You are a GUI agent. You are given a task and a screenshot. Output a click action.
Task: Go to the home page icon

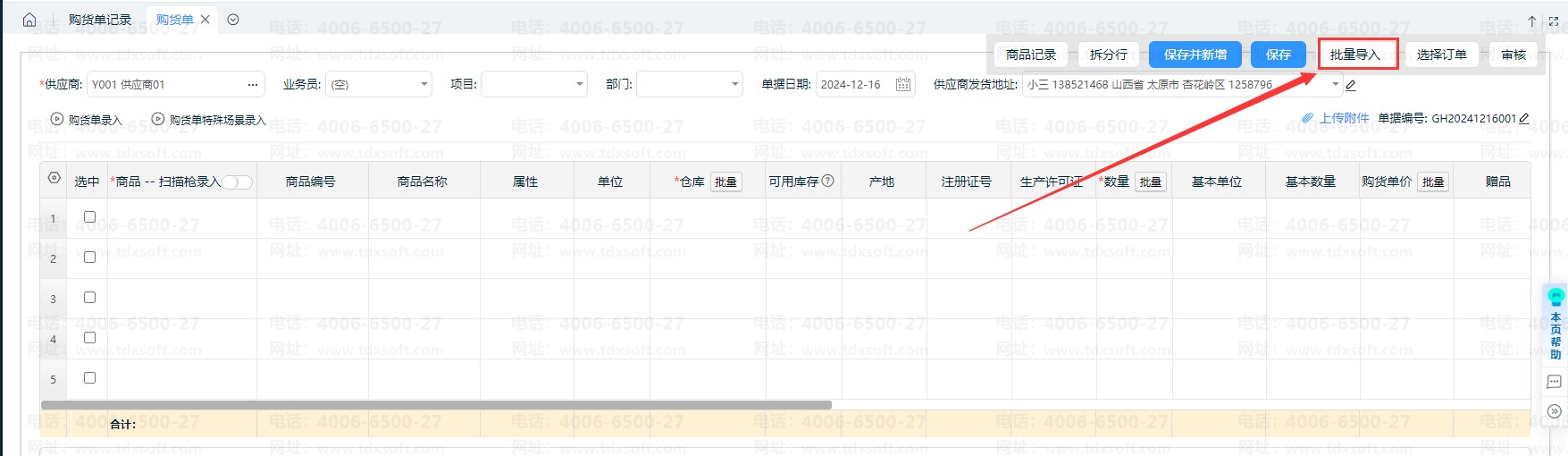point(29,20)
